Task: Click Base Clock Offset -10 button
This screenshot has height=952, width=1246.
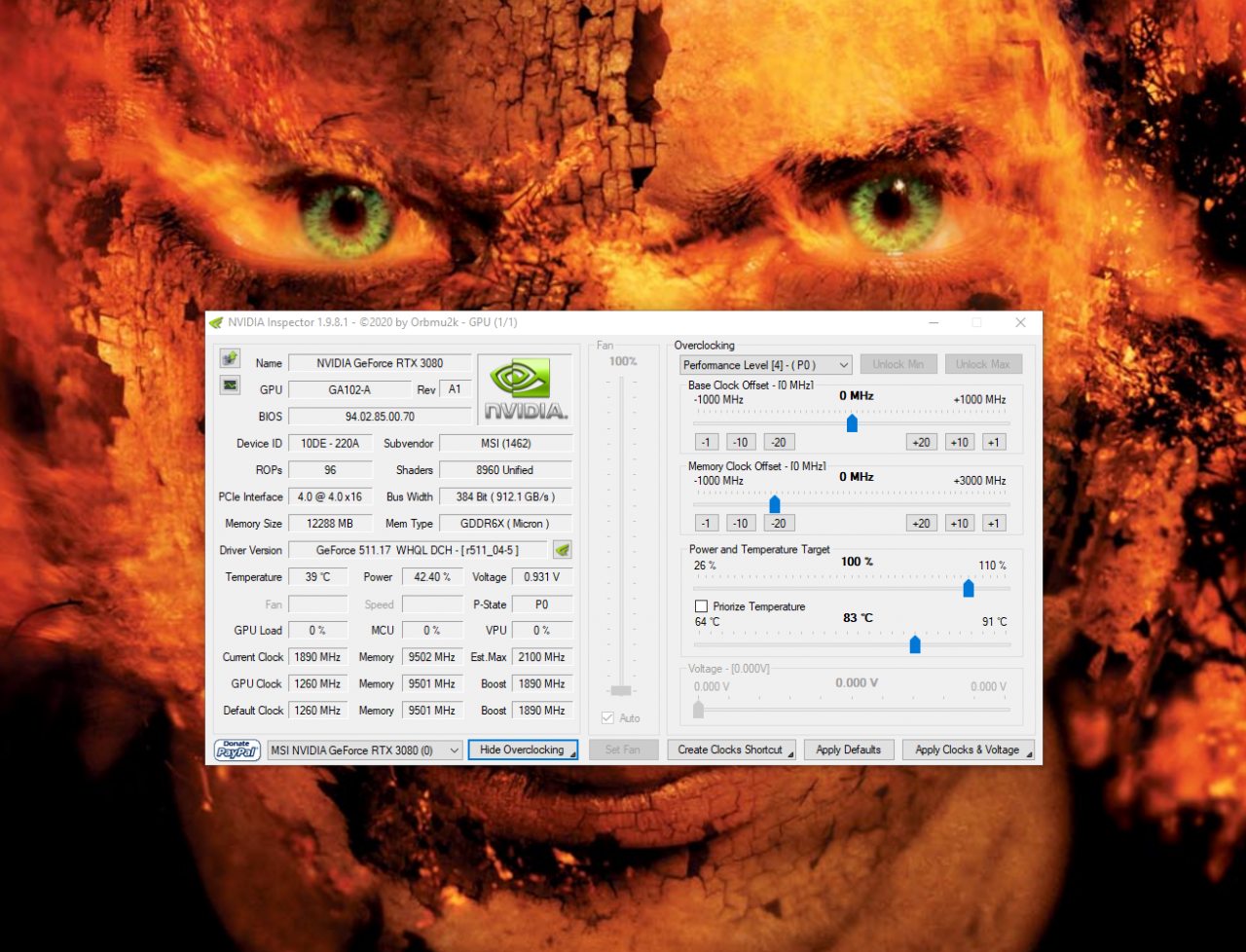Action: pos(741,442)
